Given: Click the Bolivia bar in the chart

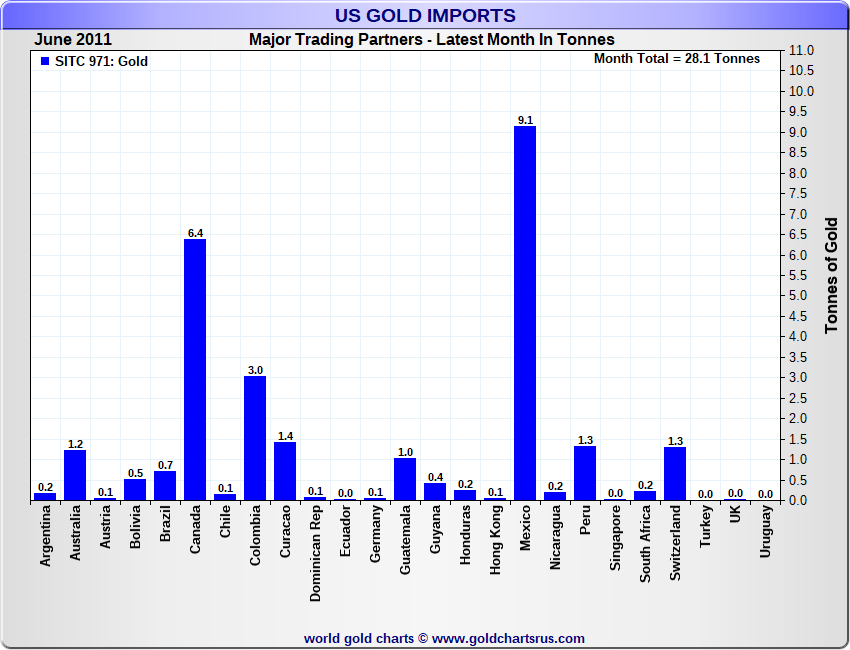Looking at the screenshot, I should [135, 490].
